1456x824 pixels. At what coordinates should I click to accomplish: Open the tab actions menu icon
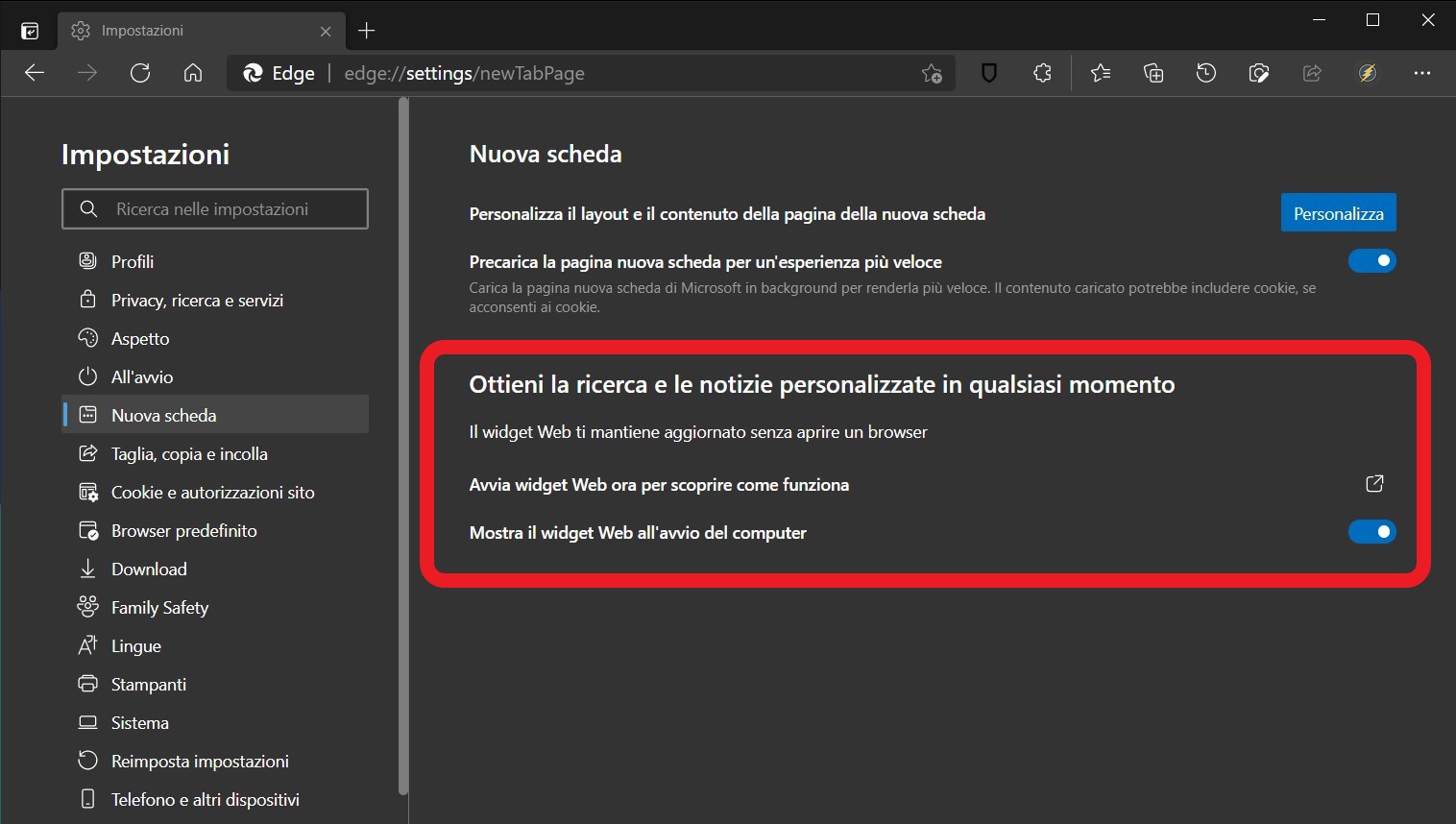[x=30, y=31]
